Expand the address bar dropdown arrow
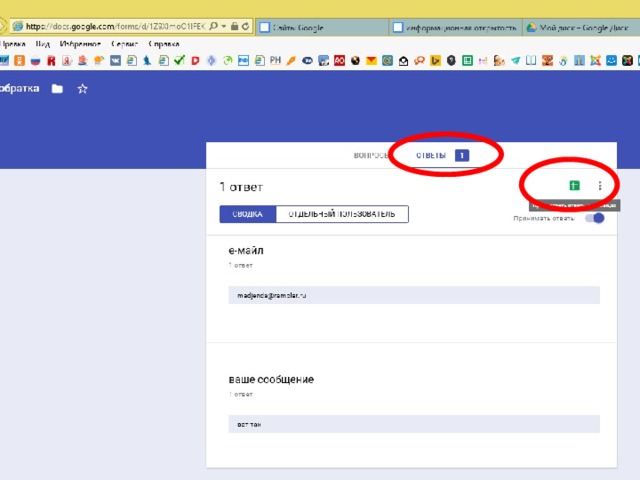This screenshot has width=640, height=480. tap(220, 26)
